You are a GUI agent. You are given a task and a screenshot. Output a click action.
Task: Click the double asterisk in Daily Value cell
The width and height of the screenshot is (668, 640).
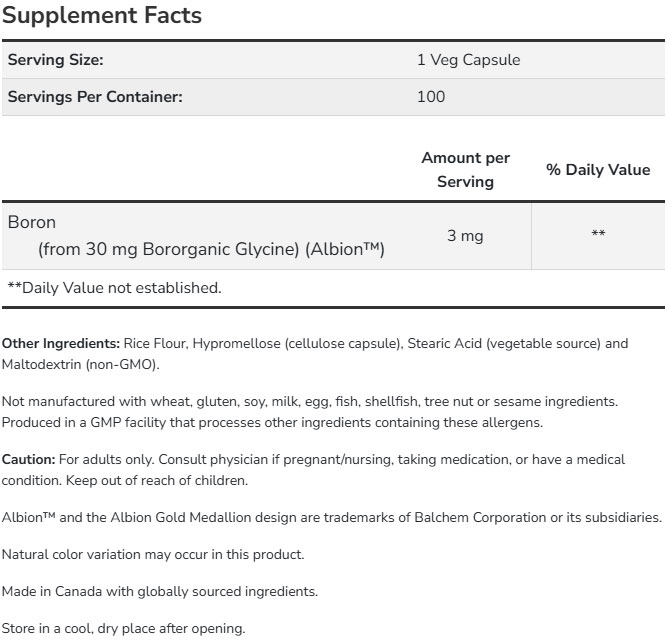tap(598, 235)
